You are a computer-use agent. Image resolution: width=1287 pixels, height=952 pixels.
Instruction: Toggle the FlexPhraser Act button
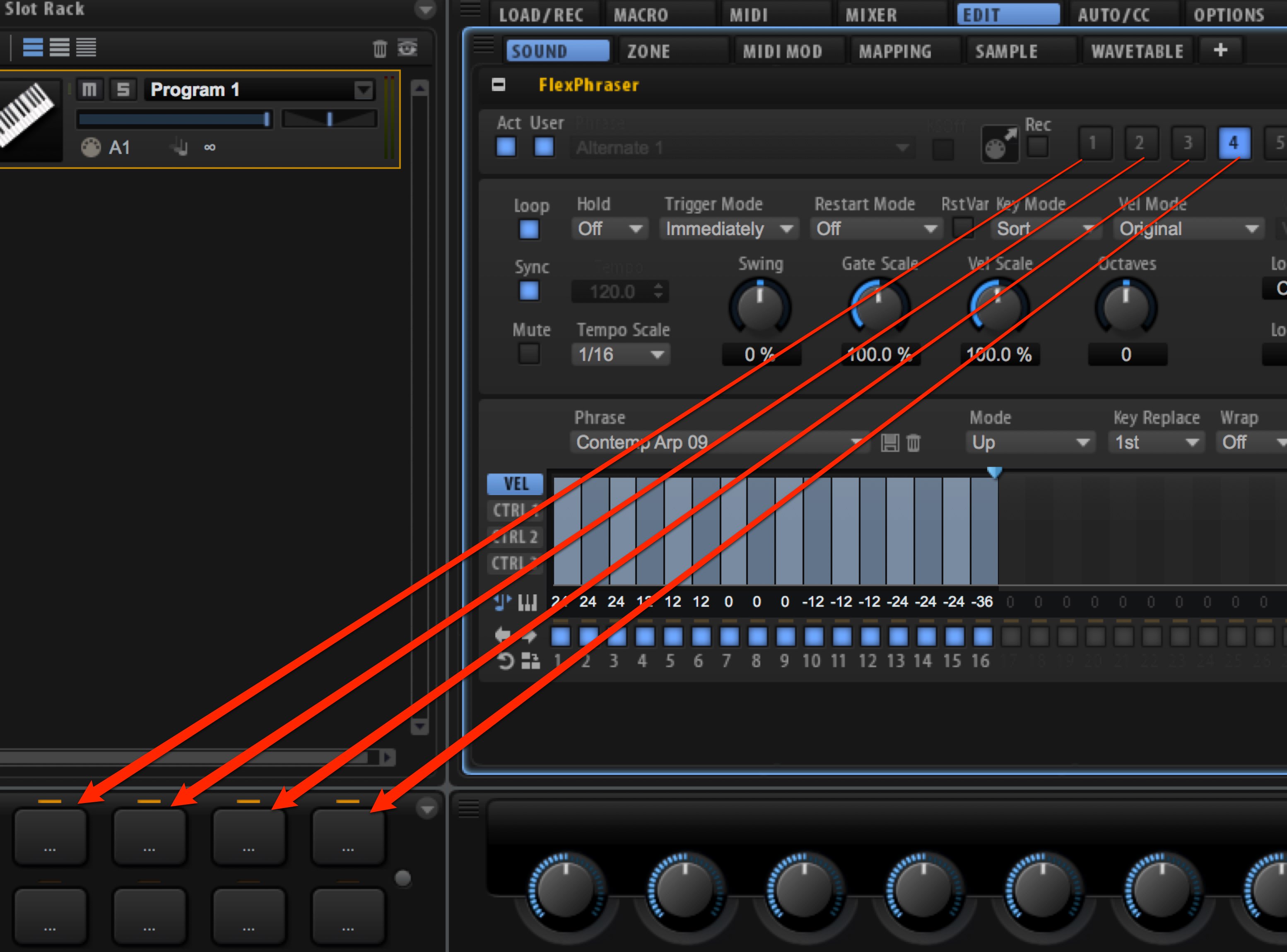point(506,147)
